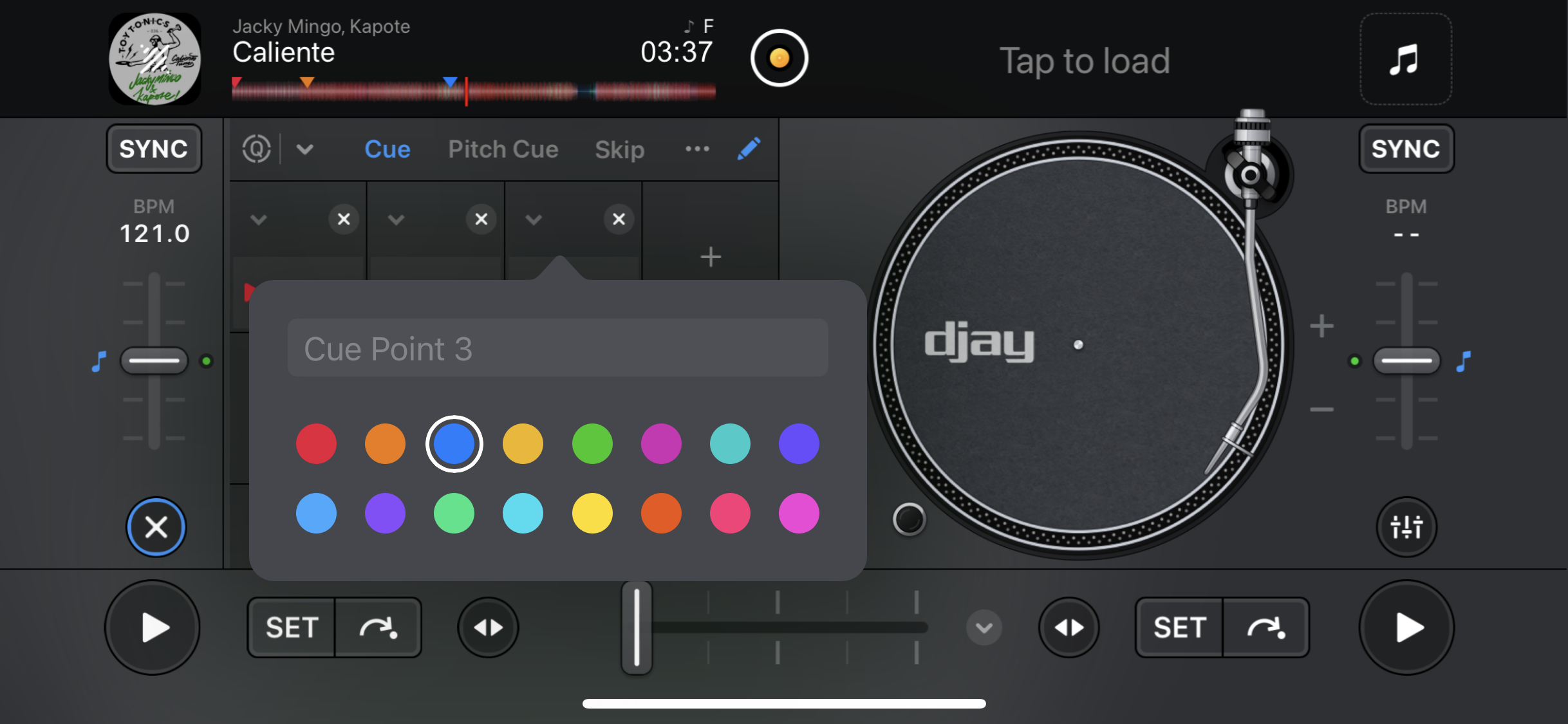This screenshot has width=1568, height=724.
Task: Expand the chevron next to the Q icon
Action: [x=304, y=149]
